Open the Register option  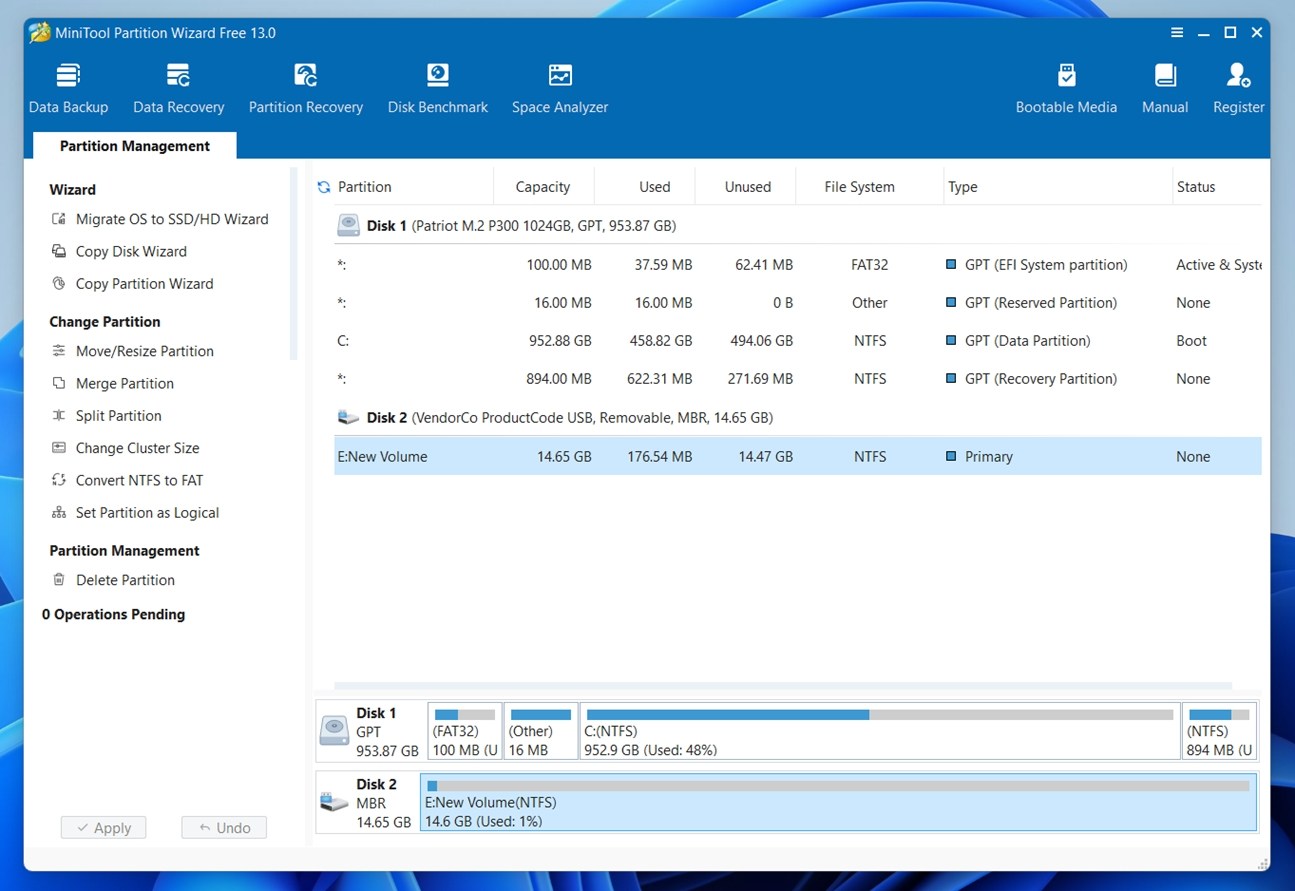click(1238, 87)
